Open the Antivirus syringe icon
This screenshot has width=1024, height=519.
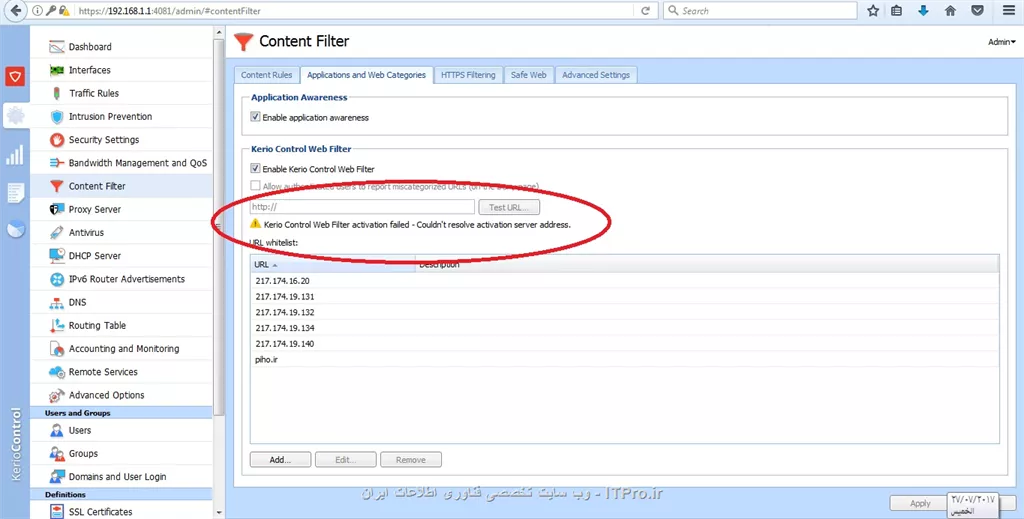pyautogui.click(x=57, y=232)
